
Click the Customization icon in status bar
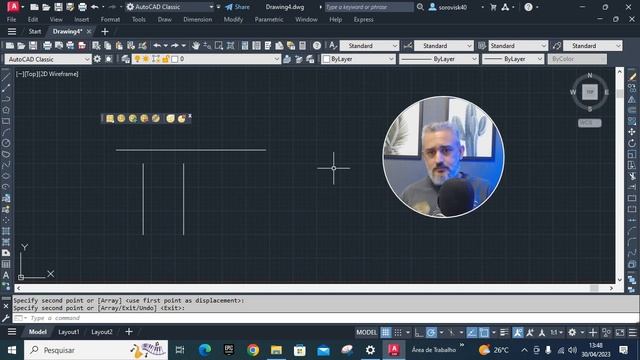(x=633, y=333)
